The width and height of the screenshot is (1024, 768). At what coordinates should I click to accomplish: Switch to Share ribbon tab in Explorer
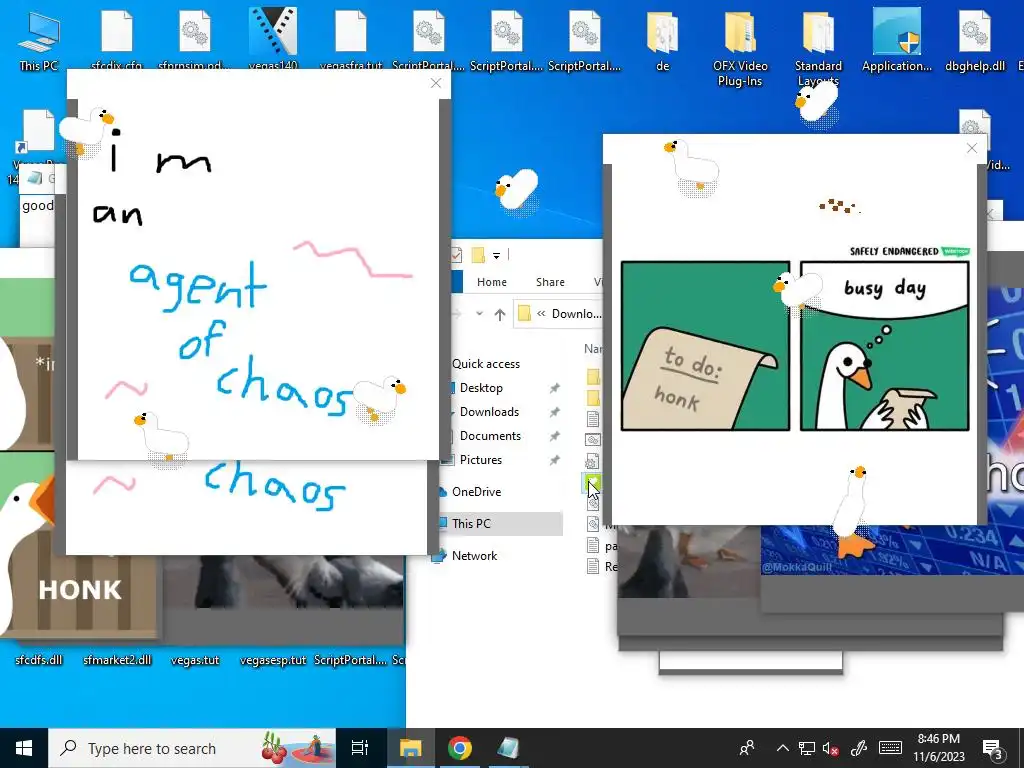coord(550,282)
